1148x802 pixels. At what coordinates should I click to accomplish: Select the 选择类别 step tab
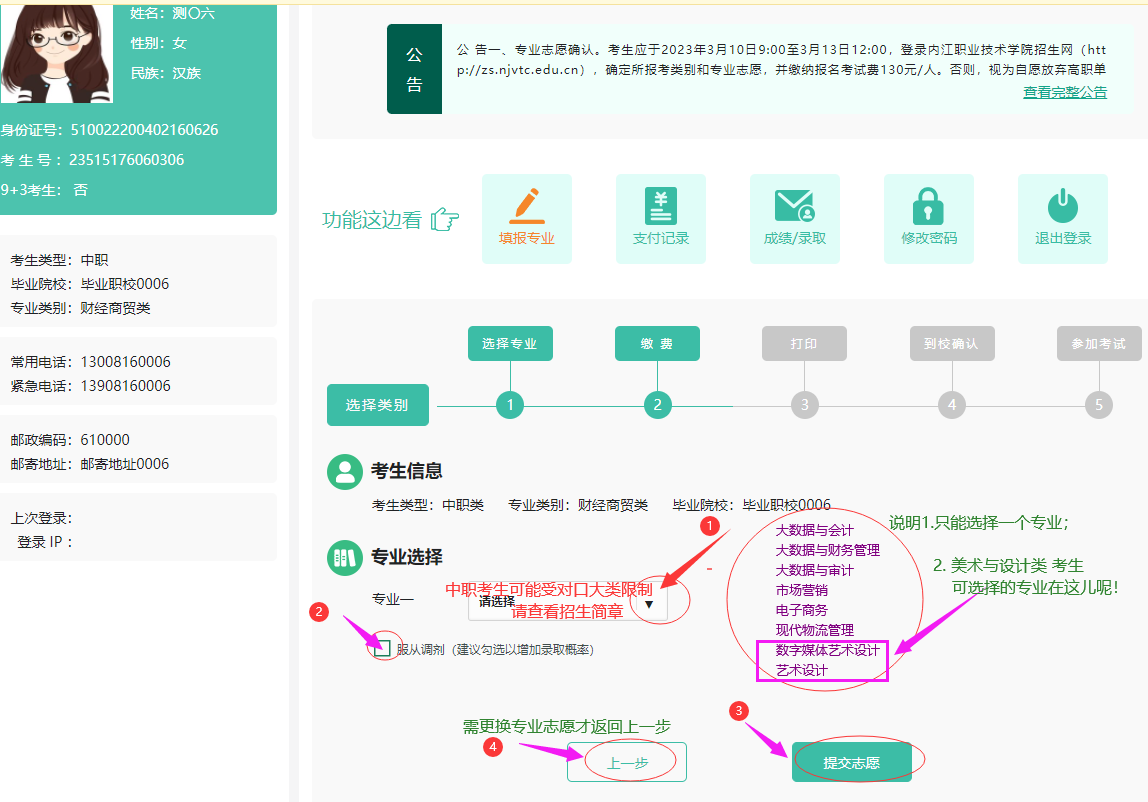pos(377,405)
